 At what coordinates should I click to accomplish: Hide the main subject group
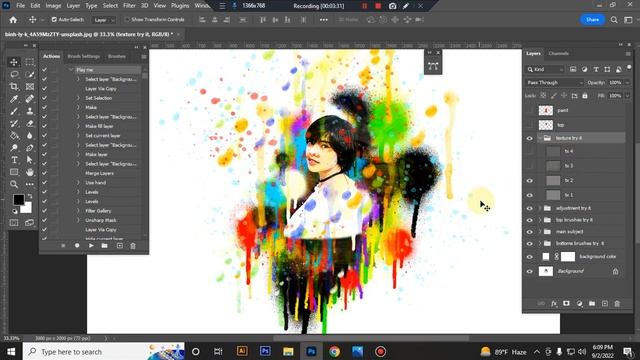529,232
